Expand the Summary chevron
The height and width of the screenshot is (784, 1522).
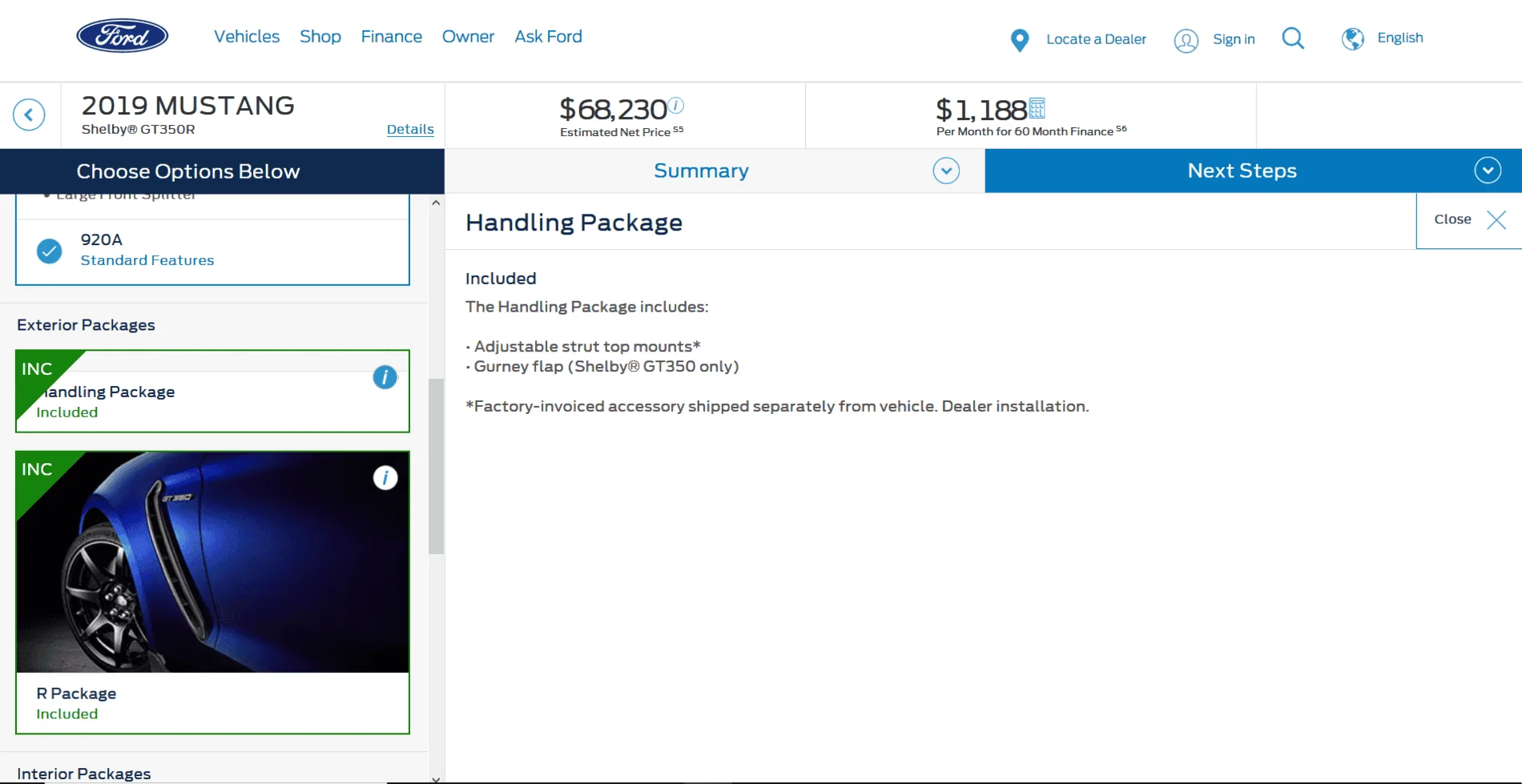[946, 171]
